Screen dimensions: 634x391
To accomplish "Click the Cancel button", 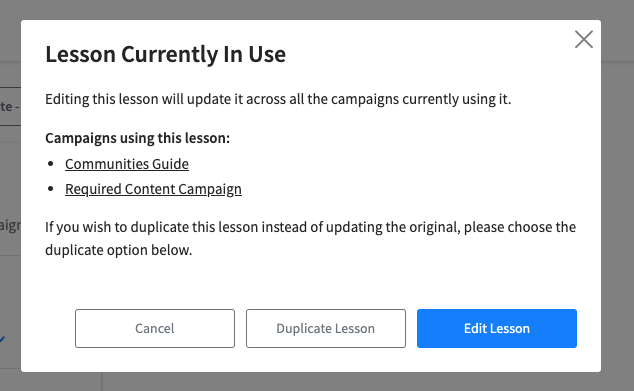I will click(x=155, y=328).
